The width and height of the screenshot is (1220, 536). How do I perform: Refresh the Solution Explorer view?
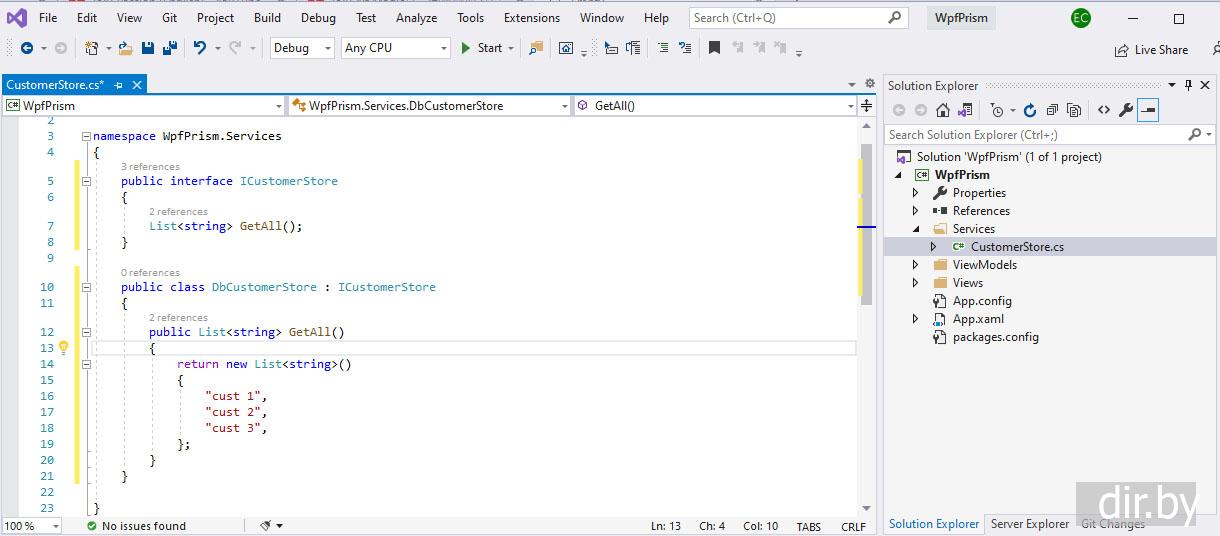coord(1030,110)
